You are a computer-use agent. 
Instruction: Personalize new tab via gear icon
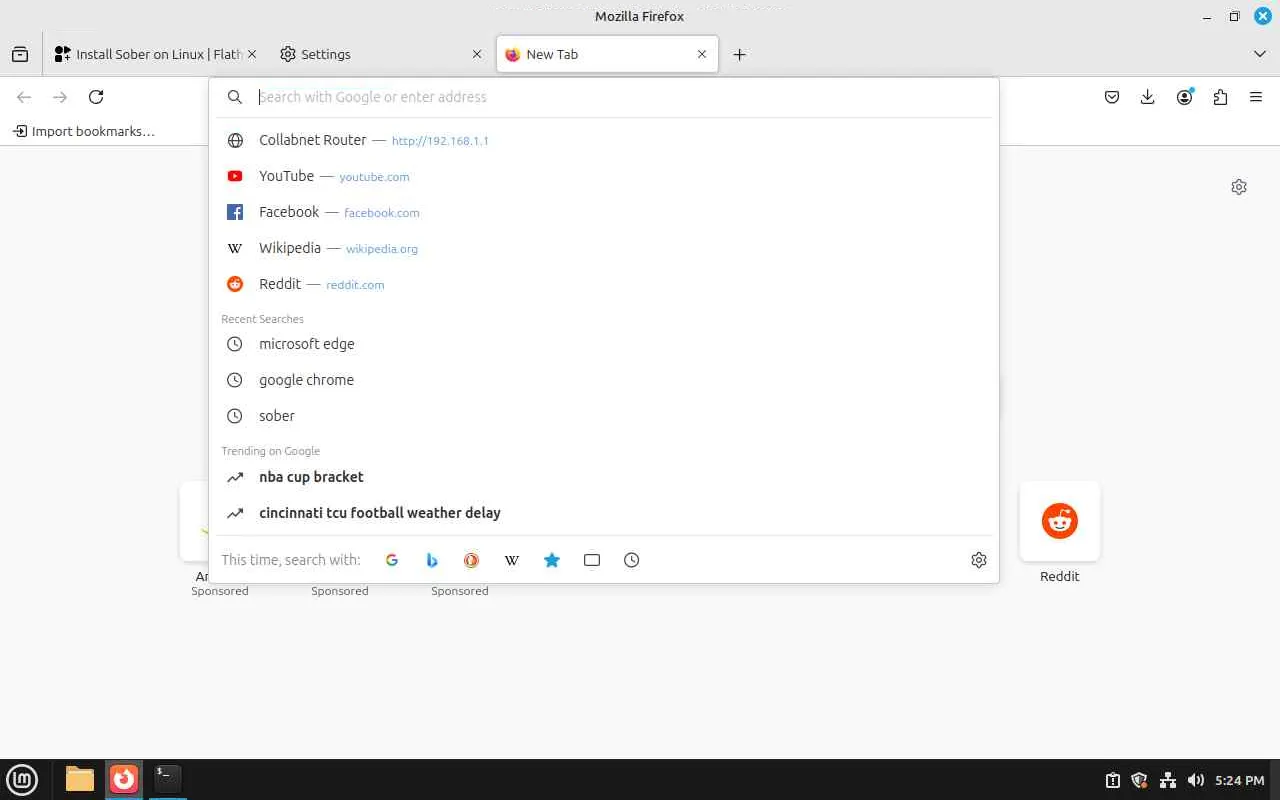[x=1239, y=187]
